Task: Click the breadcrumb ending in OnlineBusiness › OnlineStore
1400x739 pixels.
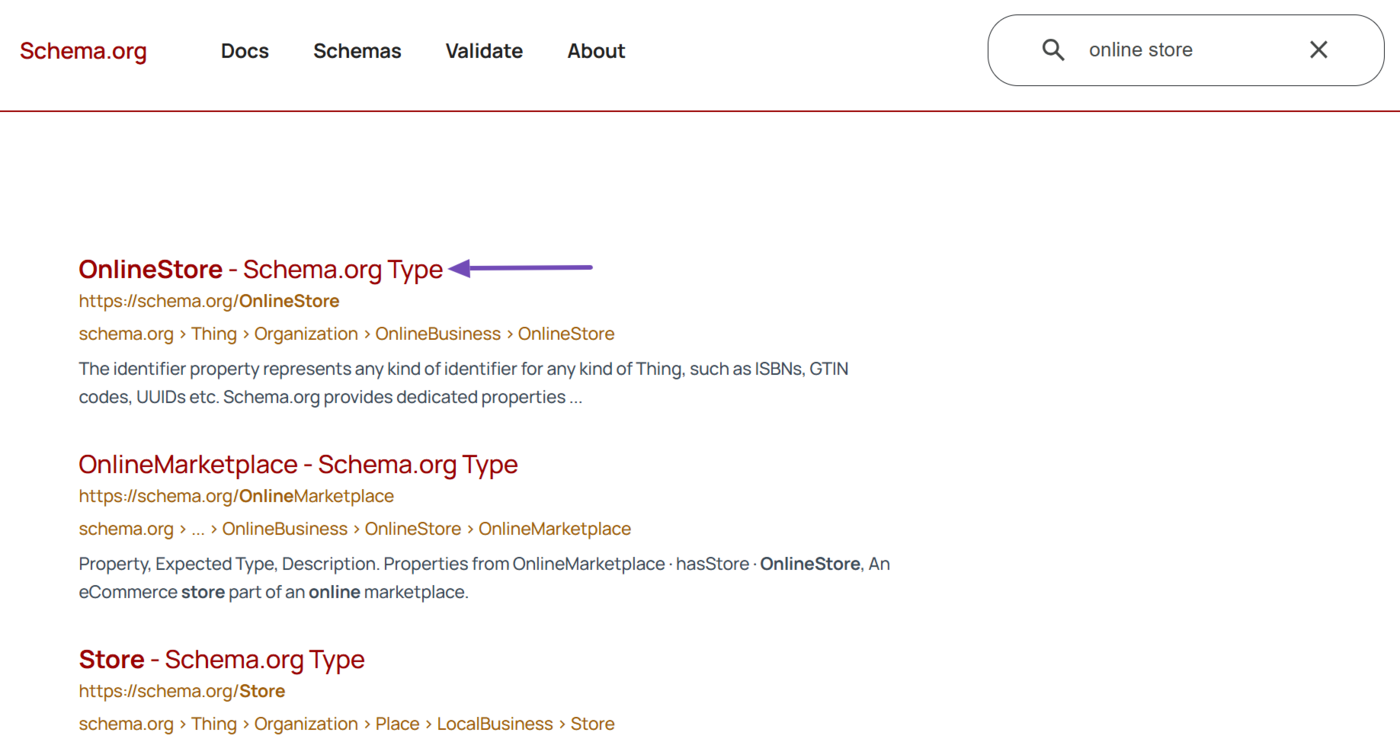Action: (x=347, y=334)
